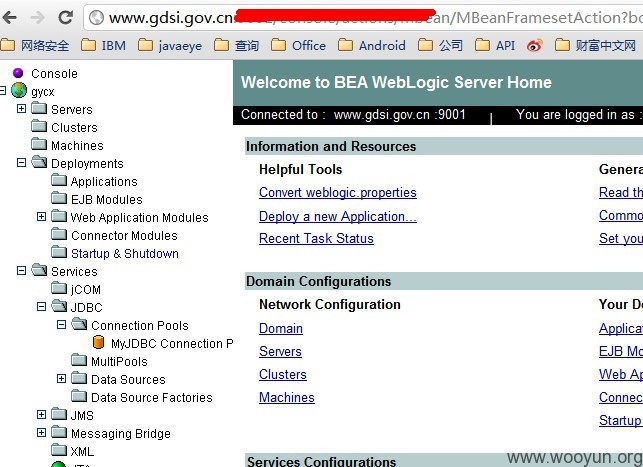Screen dimensions: 643x467
Task: Click the Messaging Bridge folder icon
Action: (59, 432)
